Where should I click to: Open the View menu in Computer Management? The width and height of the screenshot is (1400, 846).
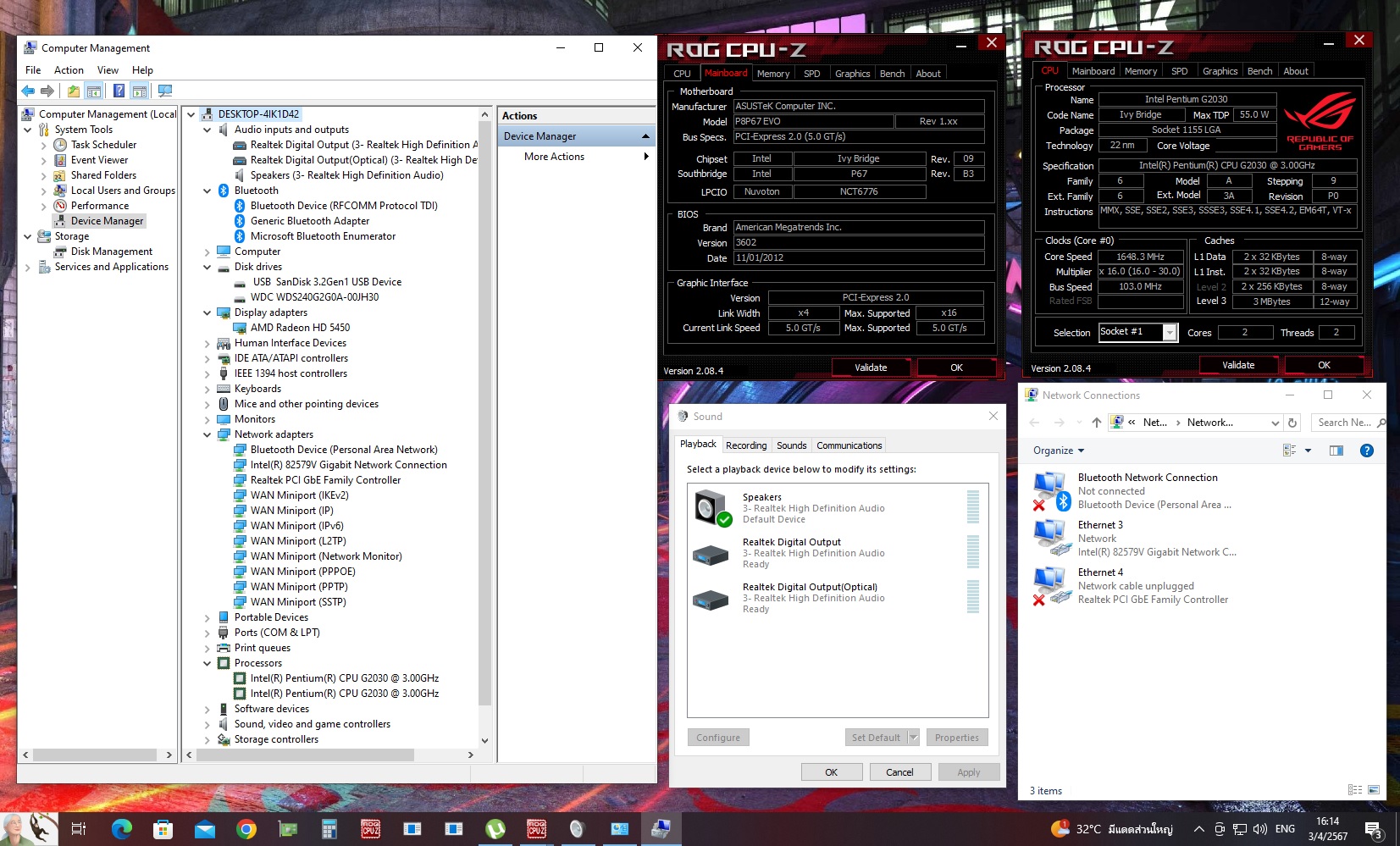tap(108, 70)
